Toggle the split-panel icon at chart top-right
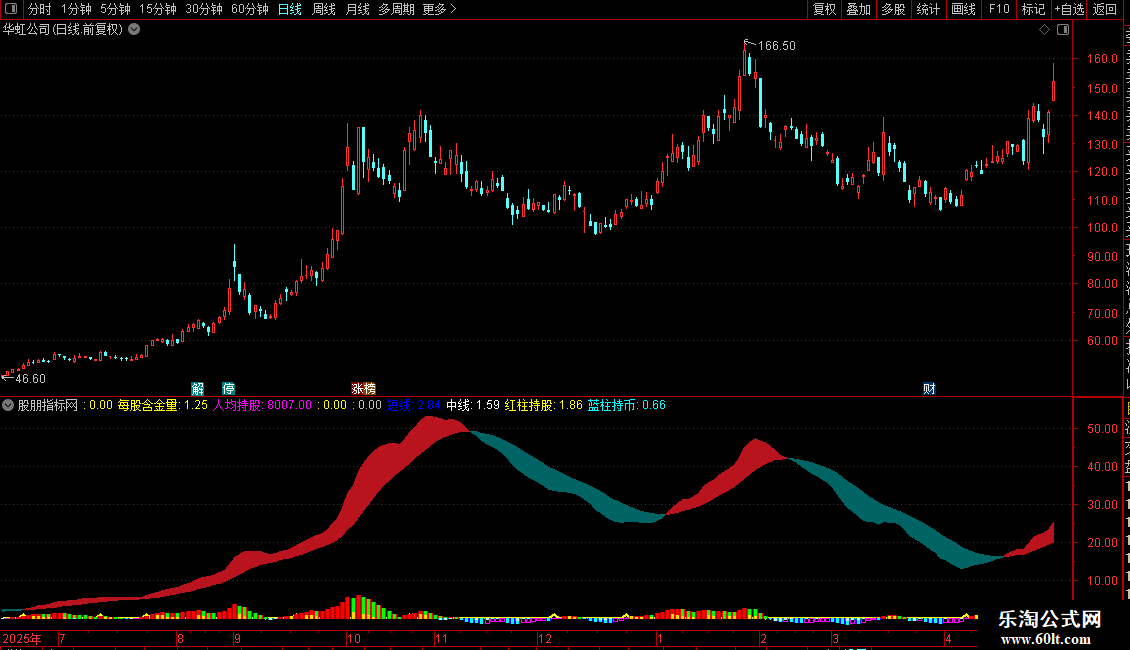This screenshot has width=1130, height=650. [x=1063, y=30]
